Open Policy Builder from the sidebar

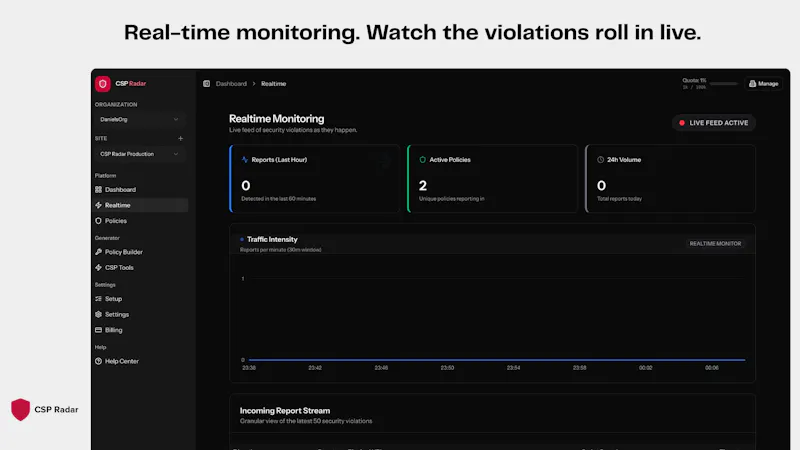pyautogui.click(x=140, y=252)
